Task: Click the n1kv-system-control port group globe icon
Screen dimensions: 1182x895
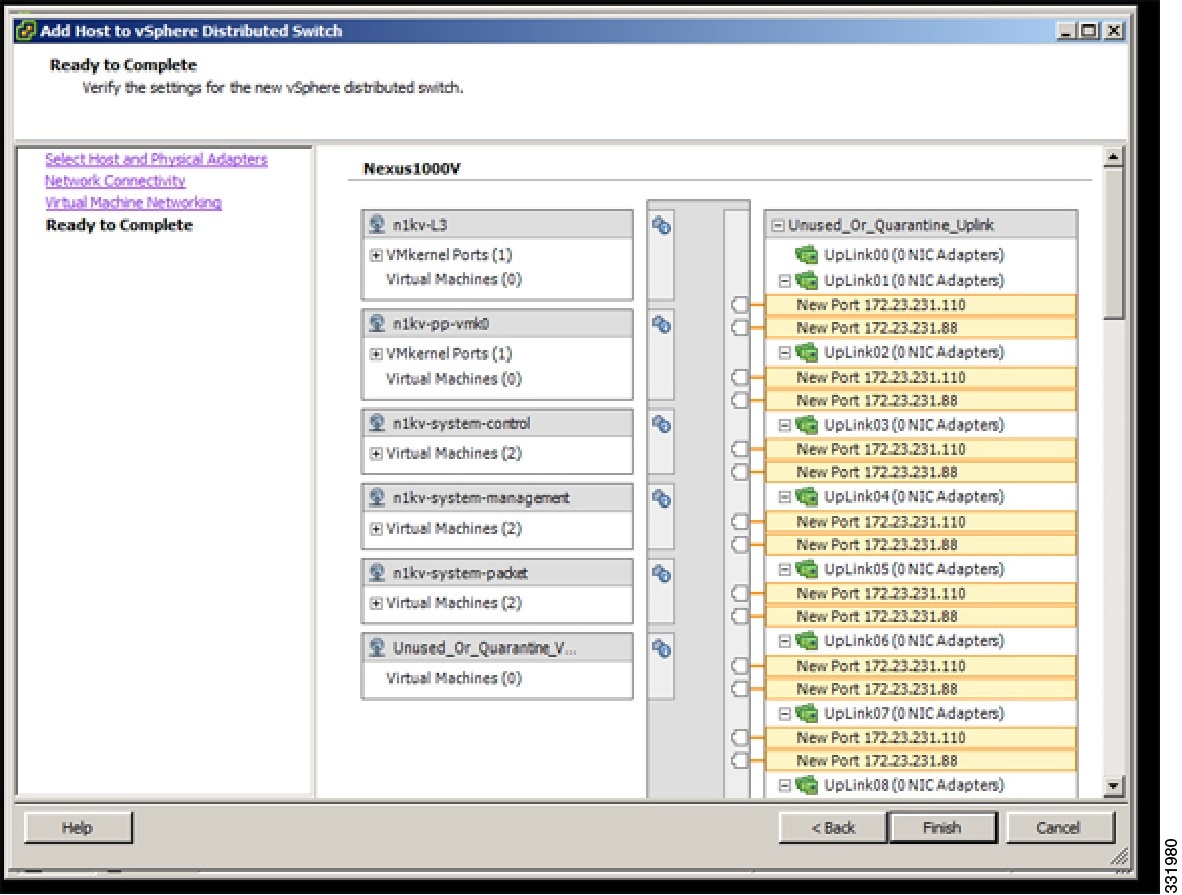Action: 377,423
